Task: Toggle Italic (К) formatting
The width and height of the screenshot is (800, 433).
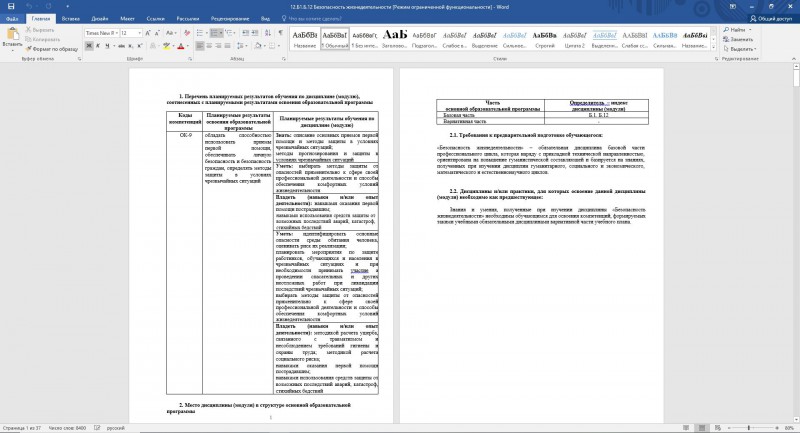Action: 98,46
